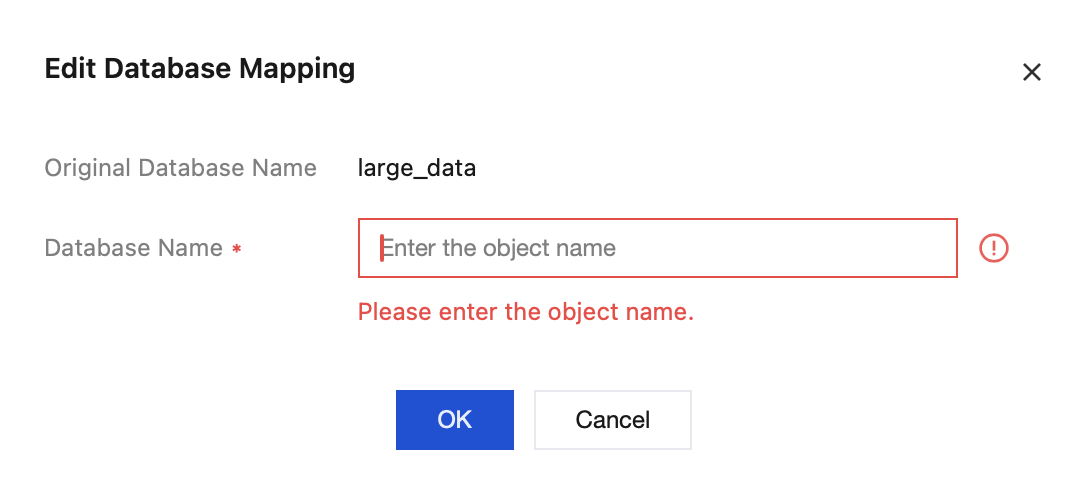The height and width of the screenshot is (494, 1088).
Task: Click the red error warning icon
Action: pyautogui.click(x=994, y=248)
